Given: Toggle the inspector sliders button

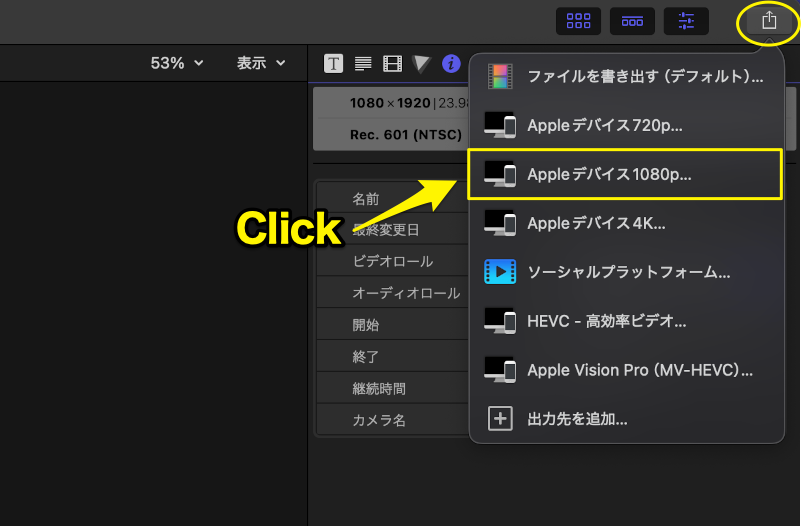Looking at the screenshot, I should pyautogui.click(x=686, y=21).
